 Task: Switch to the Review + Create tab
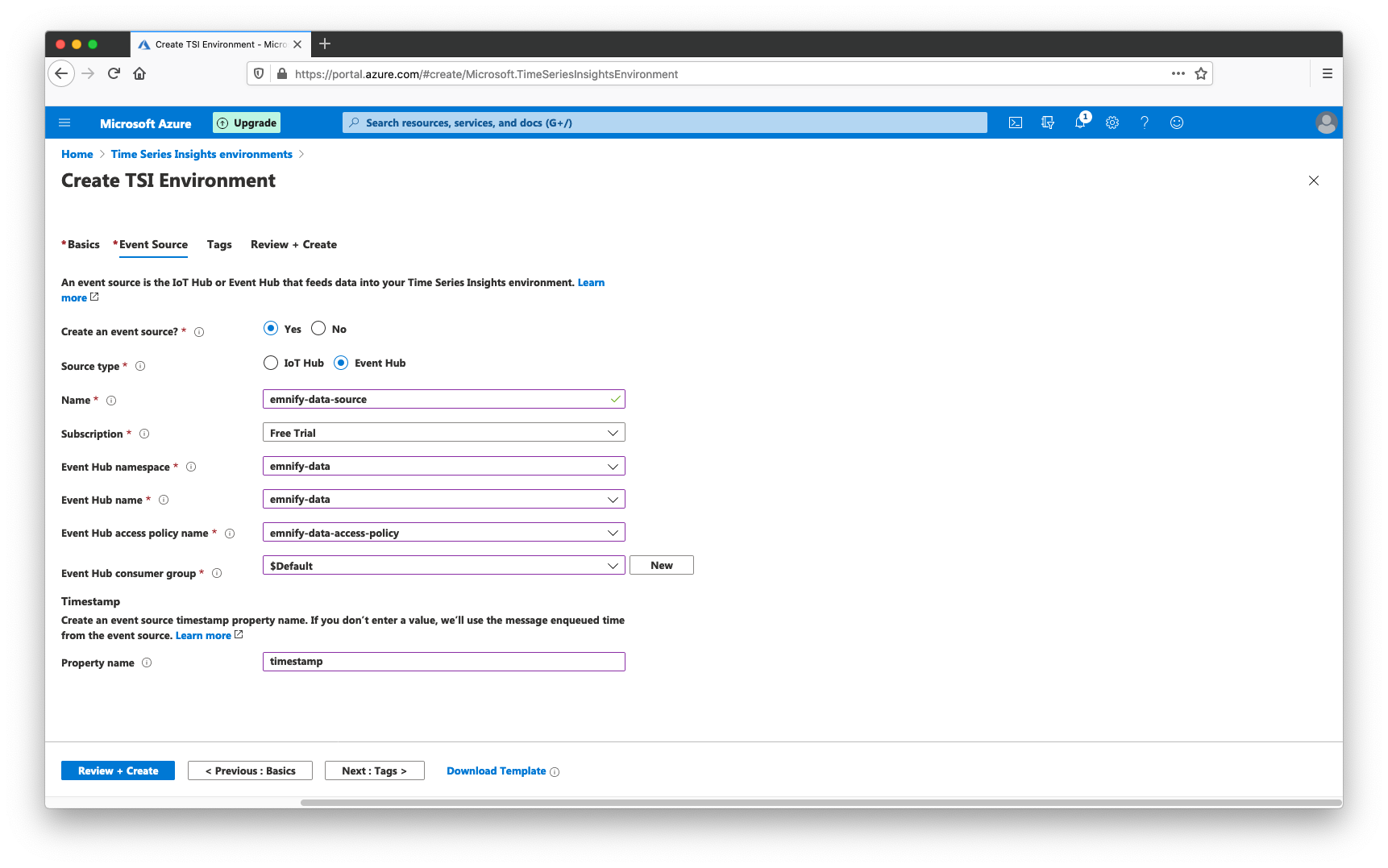pos(293,244)
